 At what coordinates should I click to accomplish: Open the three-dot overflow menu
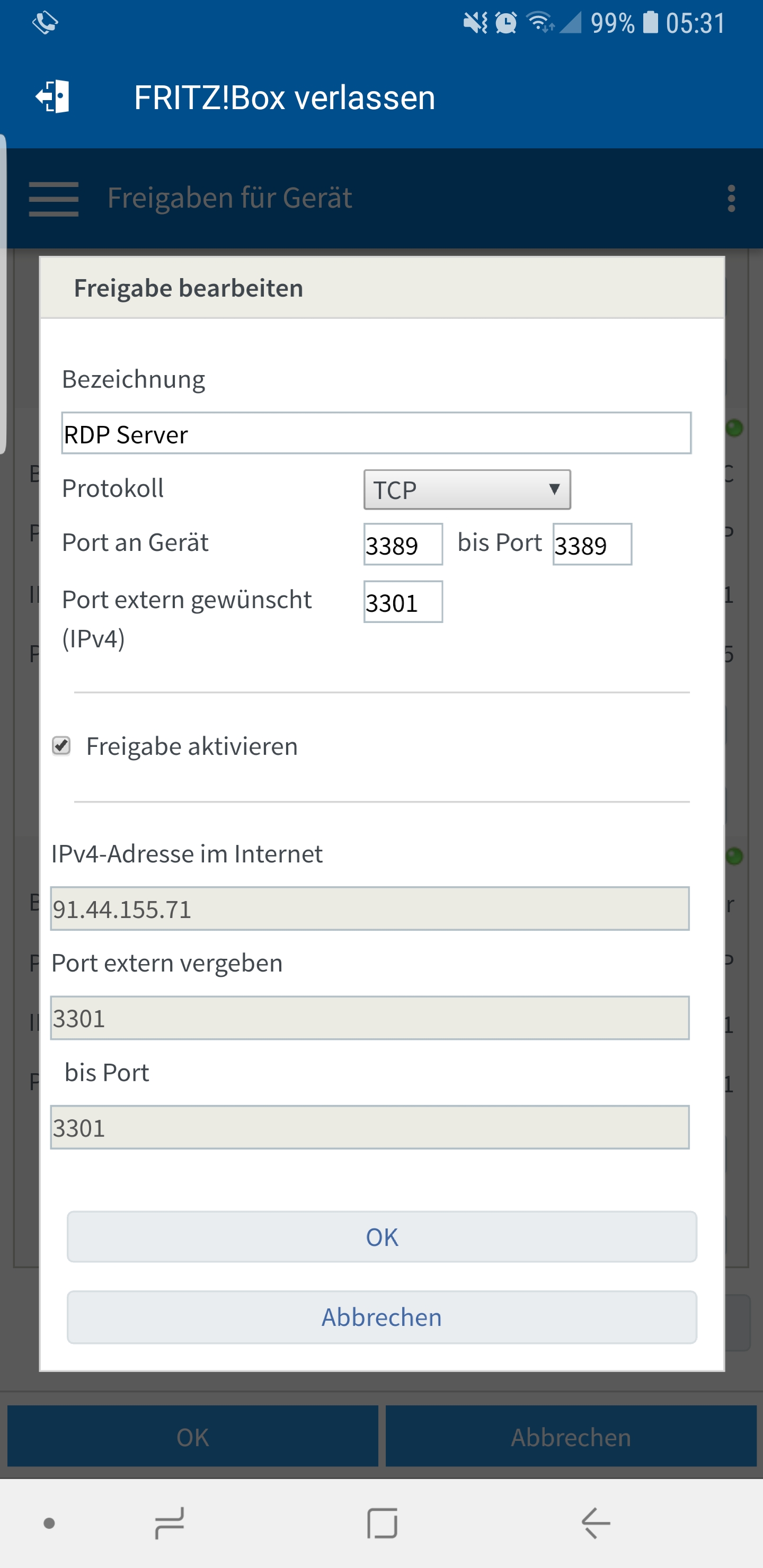pos(731,199)
